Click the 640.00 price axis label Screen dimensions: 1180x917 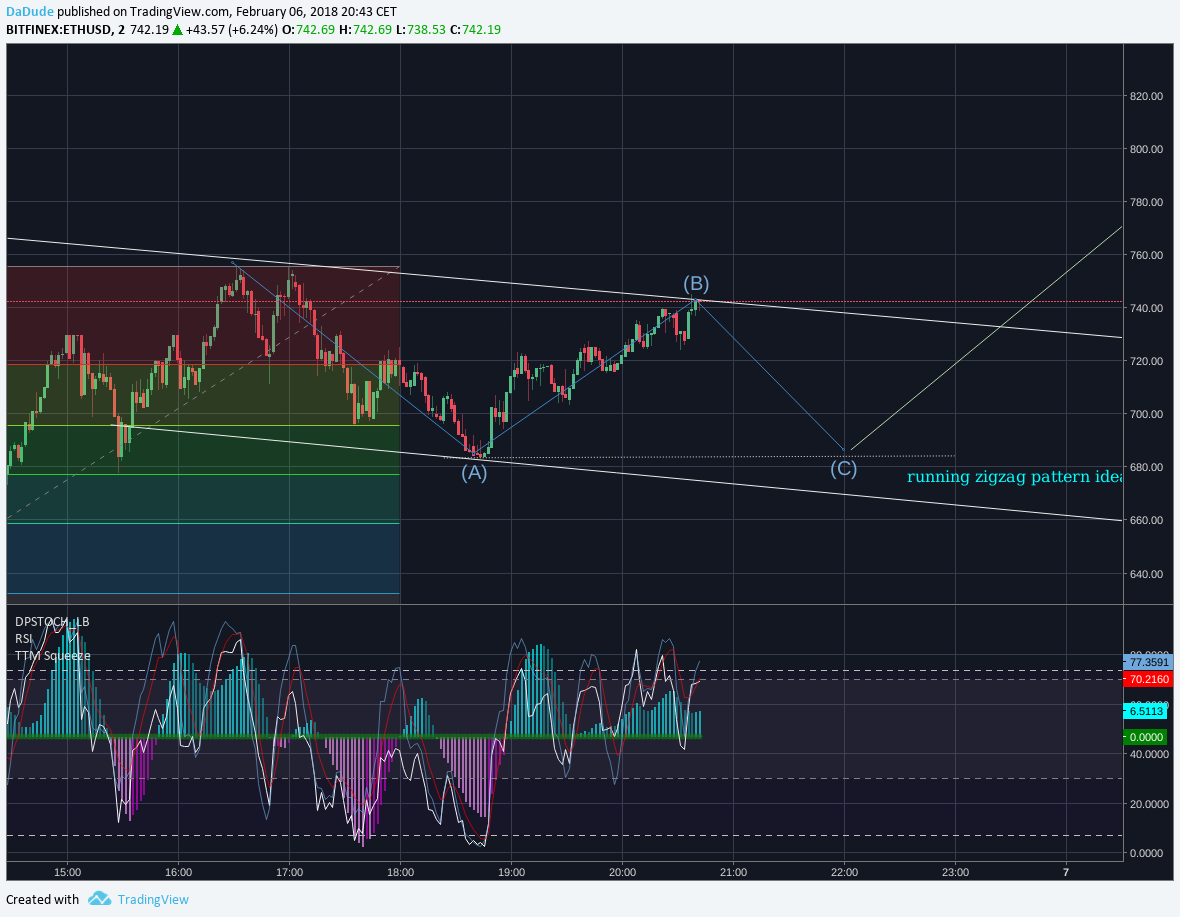[1146, 574]
